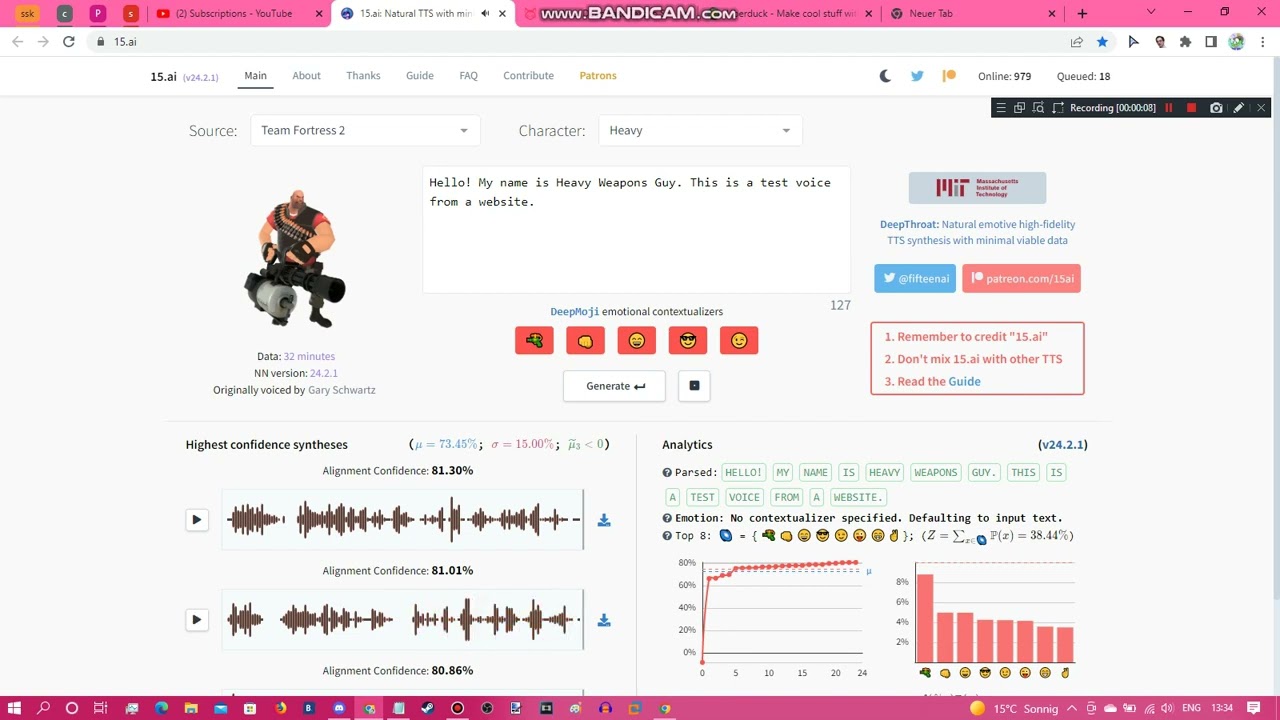The image size is (1280, 720).
Task: Download the 81.01% confidence audio
Action: 604,620
